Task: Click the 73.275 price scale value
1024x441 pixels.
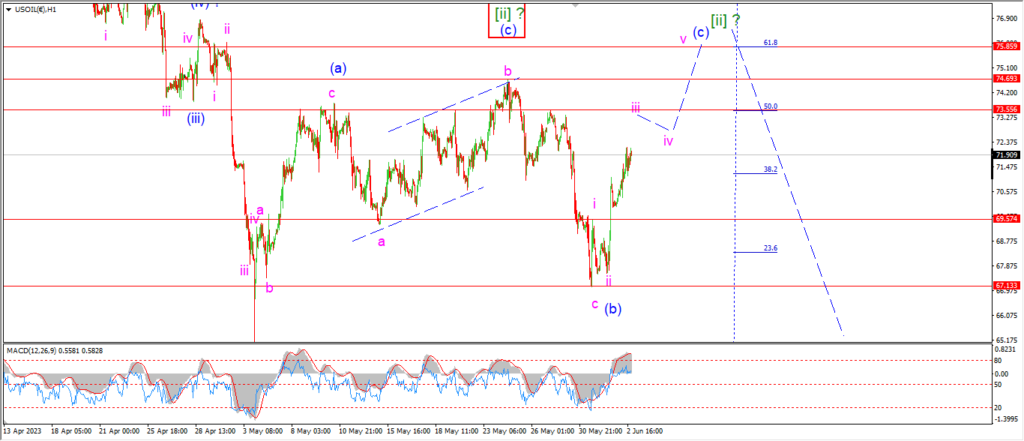Action: [1005, 118]
